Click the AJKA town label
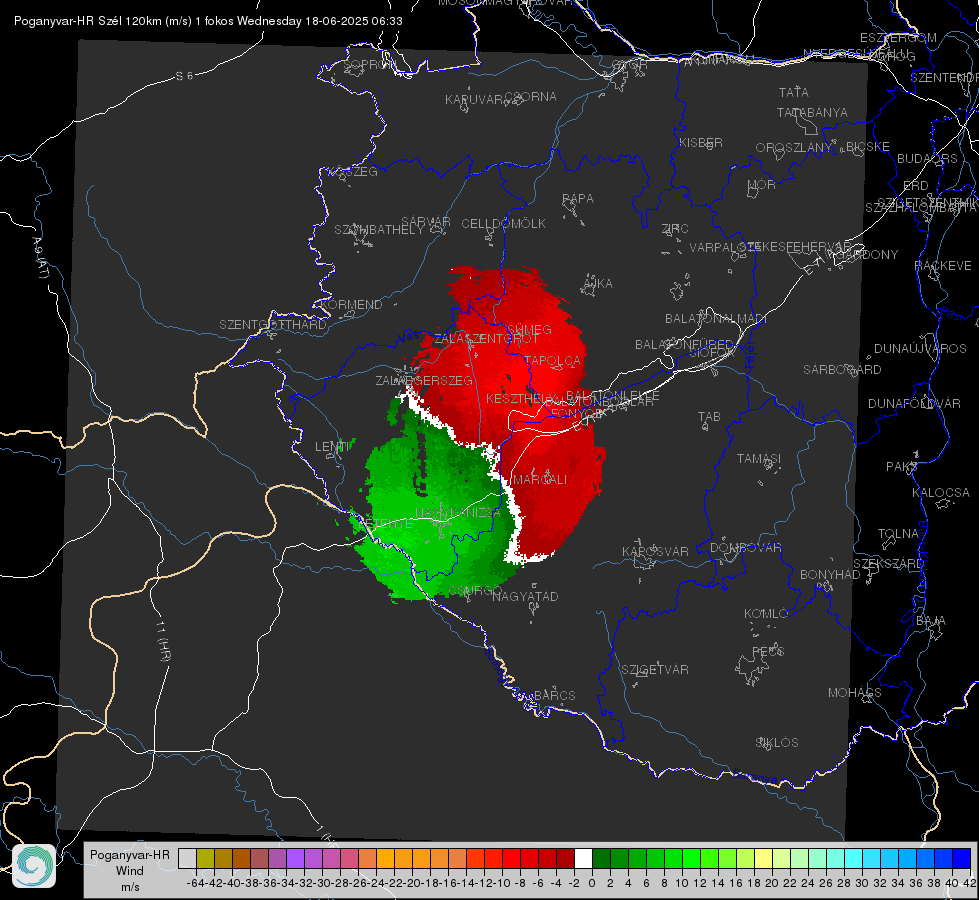This screenshot has height=900, width=979. click(598, 283)
